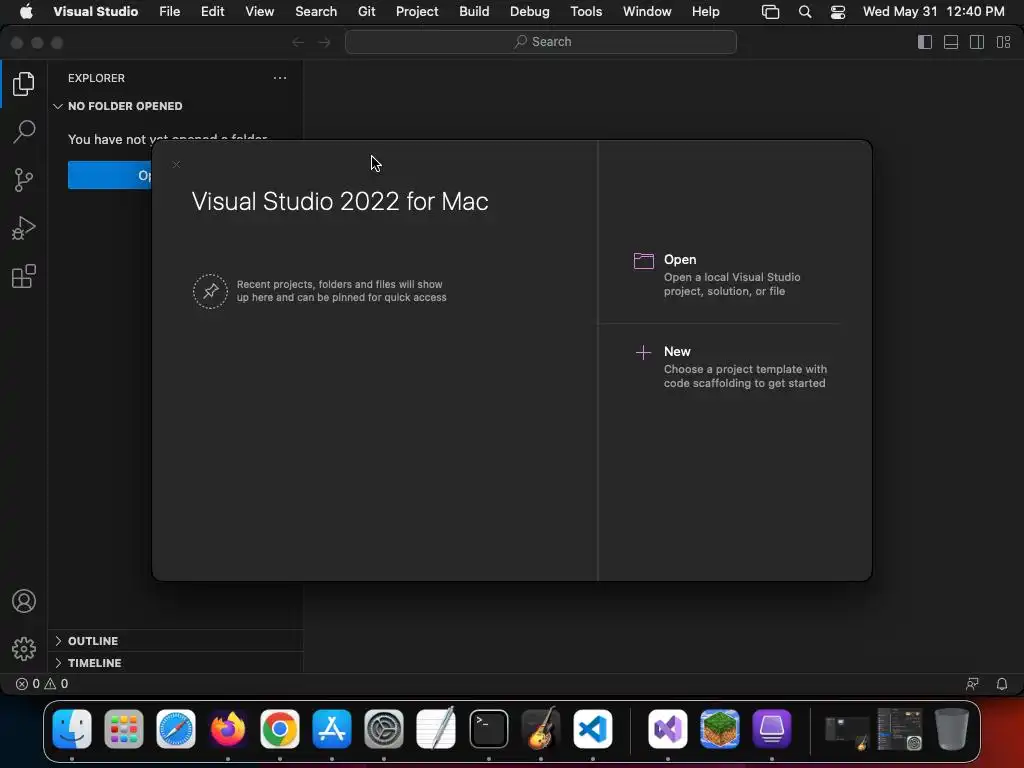1024x768 pixels.
Task: Open Explorer more actions ellipsis
Action: pyautogui.click(x=280, y=78)
